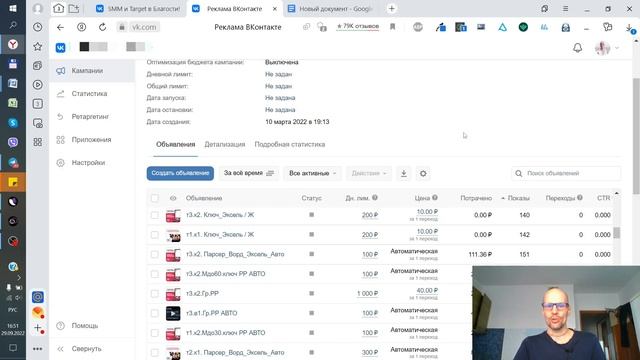
Task: Edit daily limit 1 000 ₽ of т3.х2.Гр.РР
Action: pos(367,293)
